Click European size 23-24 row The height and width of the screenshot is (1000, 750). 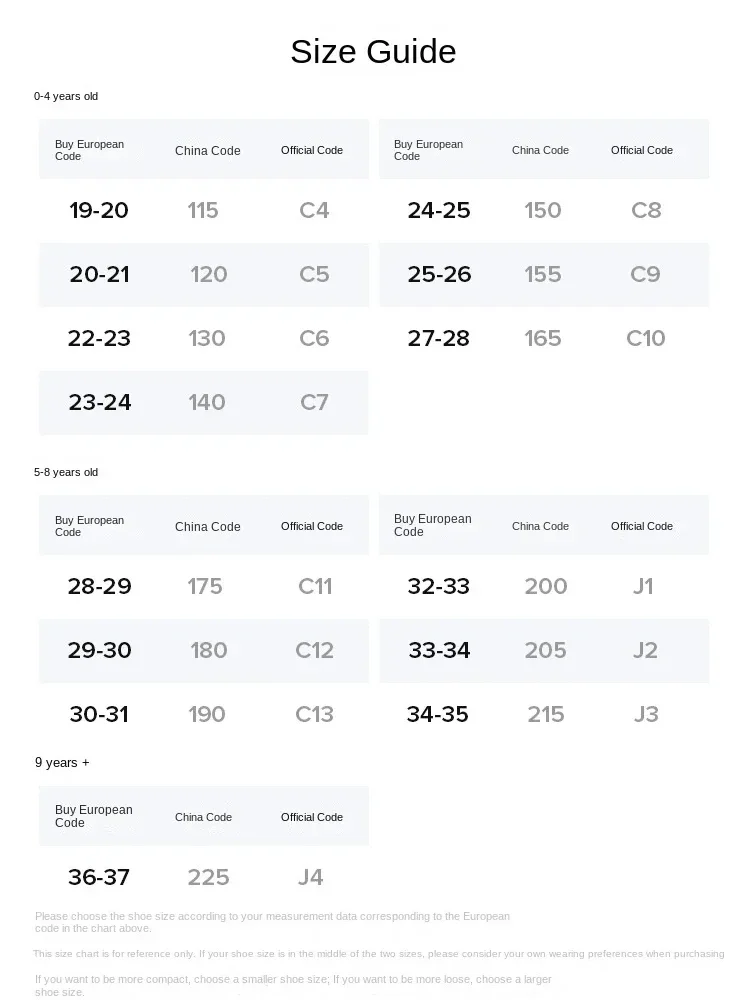click(100, 402)
